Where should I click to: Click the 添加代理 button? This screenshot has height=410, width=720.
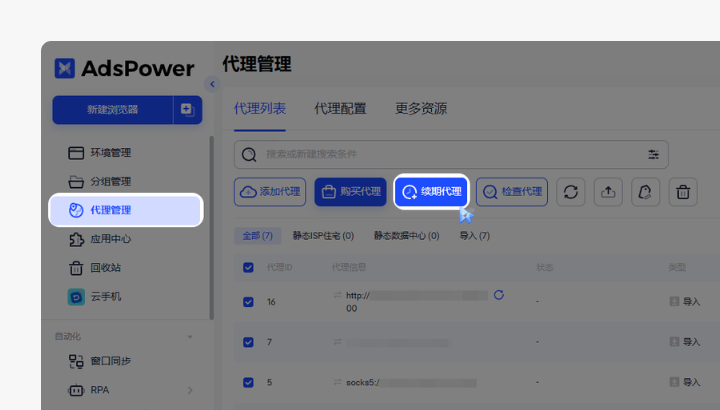pyautogui.click(x=270, y=192)
